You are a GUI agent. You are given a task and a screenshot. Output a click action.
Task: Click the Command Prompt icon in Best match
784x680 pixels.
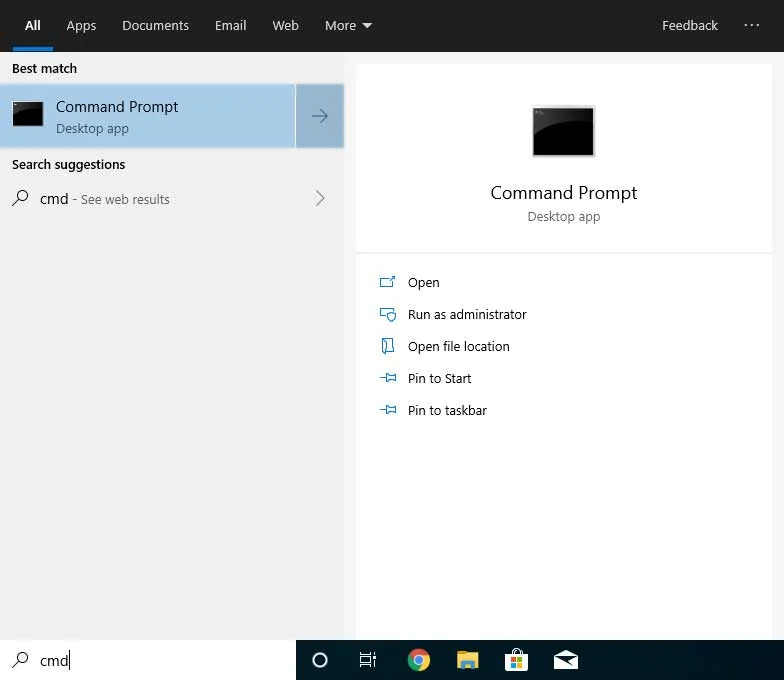(x=28, y=115)
